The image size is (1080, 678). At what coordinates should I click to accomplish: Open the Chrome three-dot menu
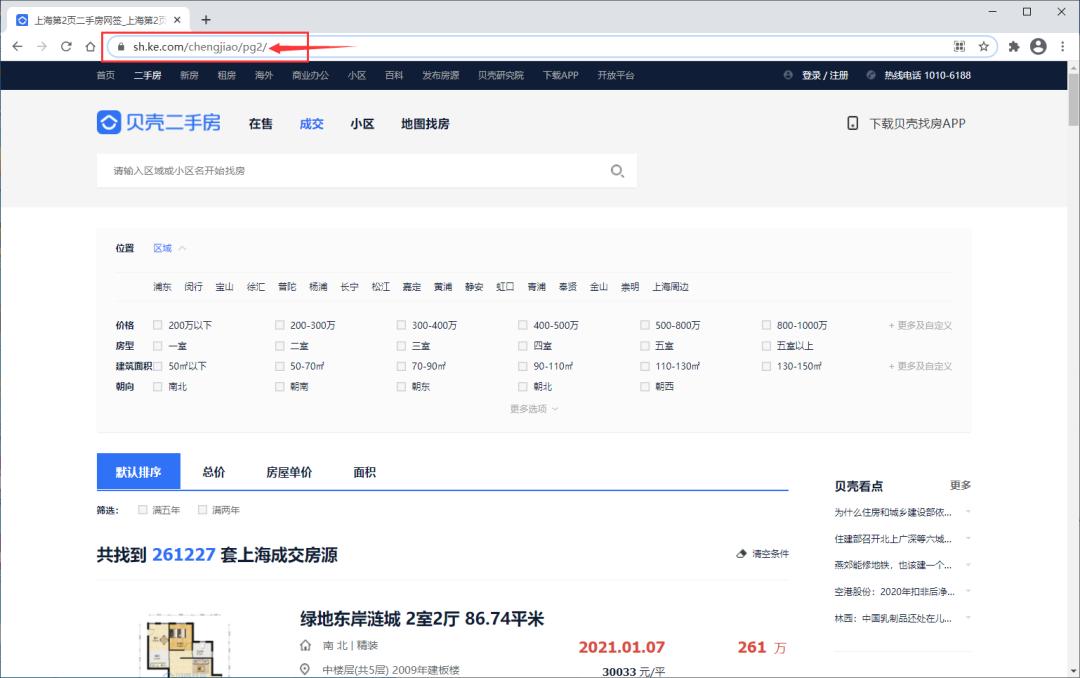(x=1063, y=46)
